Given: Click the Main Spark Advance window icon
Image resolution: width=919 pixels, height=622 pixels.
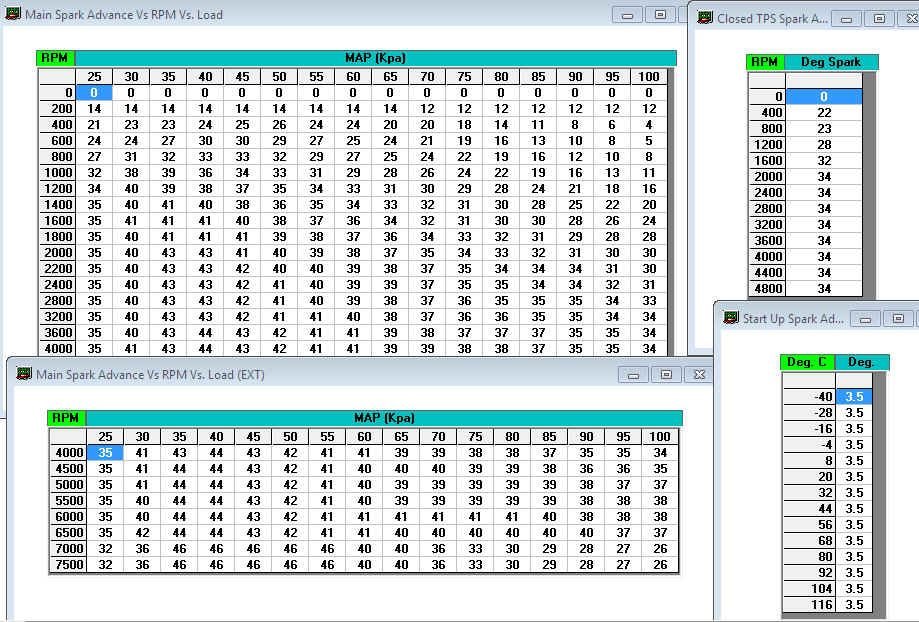Looking at the screenshot, I should [13, 15].
